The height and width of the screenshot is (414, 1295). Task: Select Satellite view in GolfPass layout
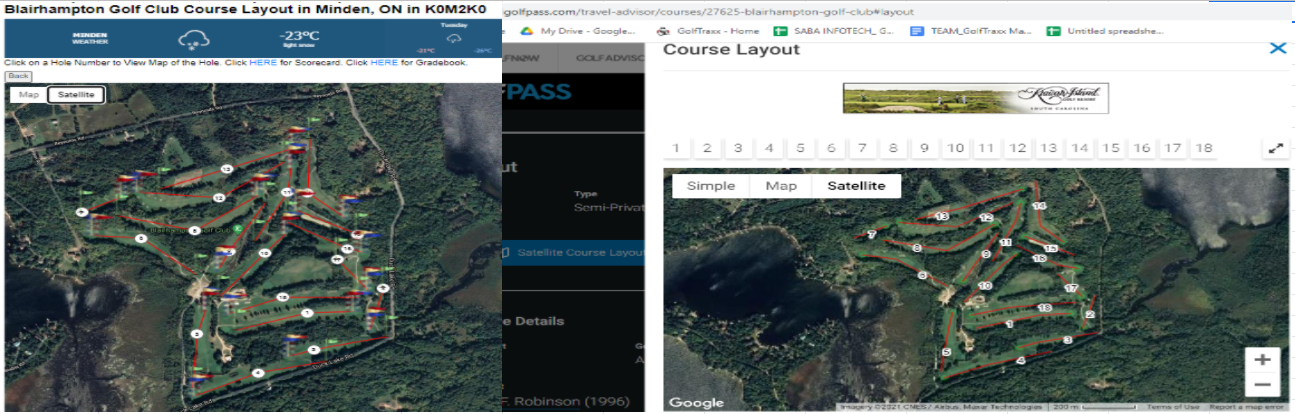tap(856, 186)
